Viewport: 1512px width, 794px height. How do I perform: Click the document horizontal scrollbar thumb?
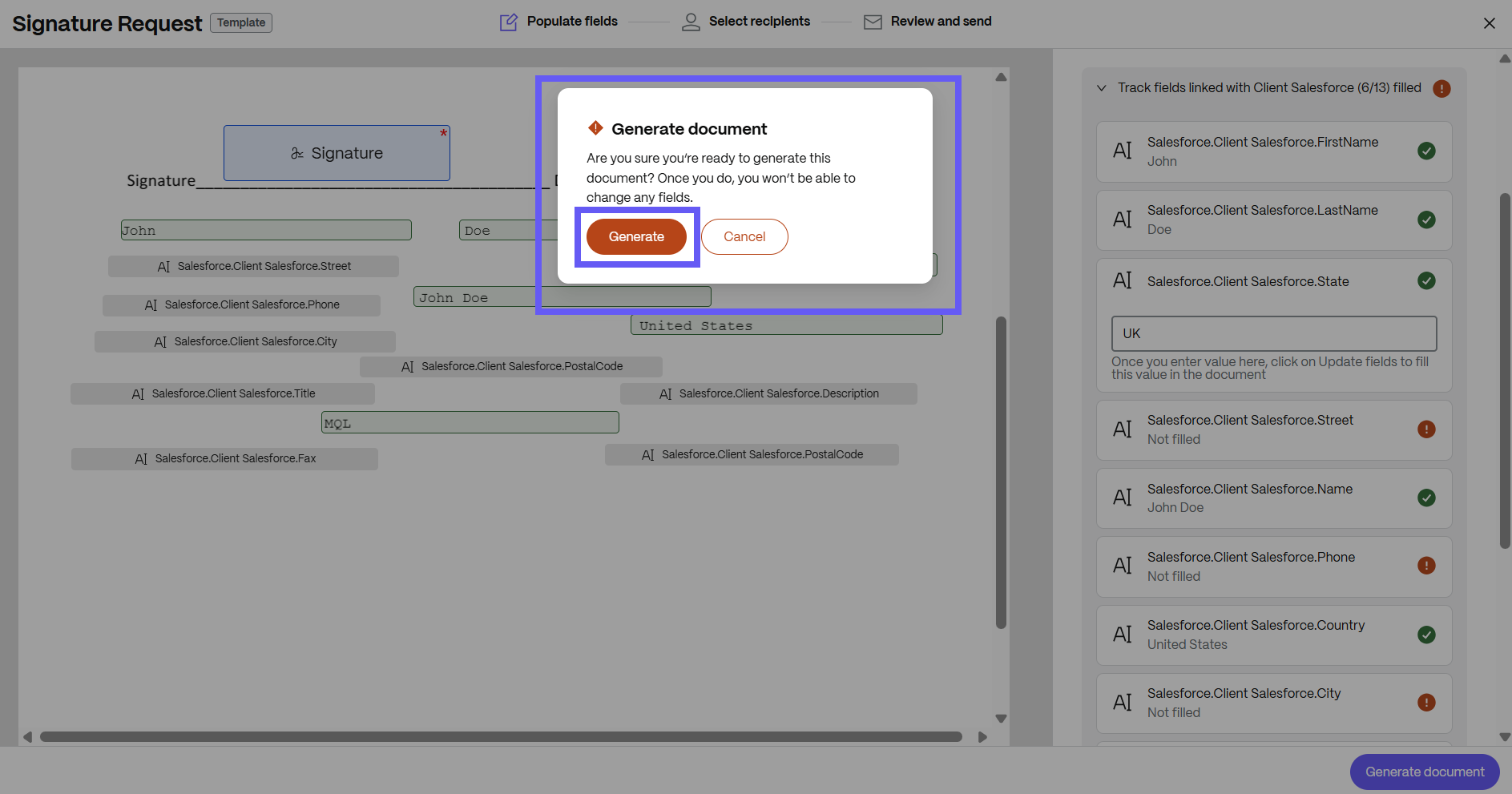click(501, 736)
